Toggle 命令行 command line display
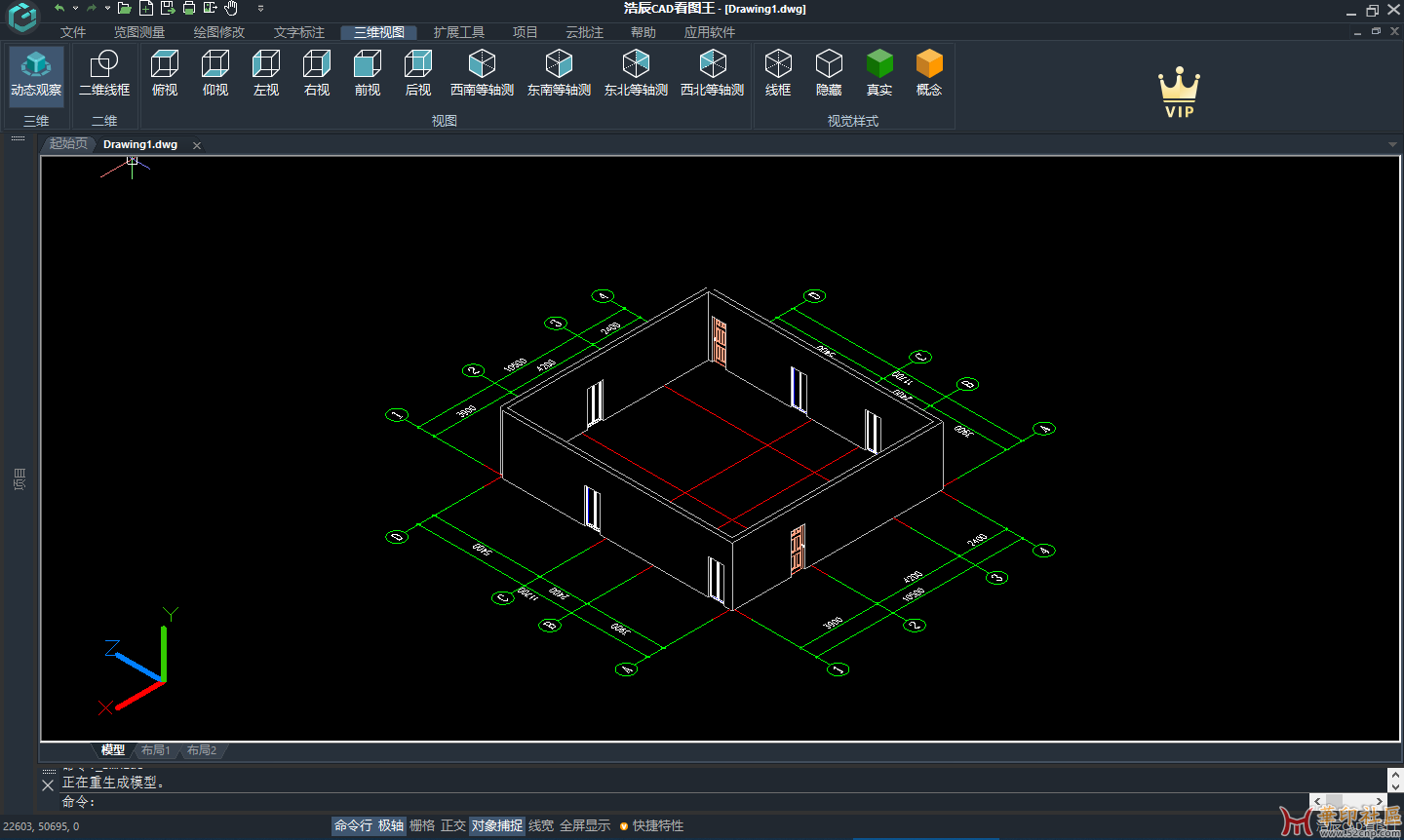Image resolution: width=1404 pixels, height=840 pixels. pos(353,825)
